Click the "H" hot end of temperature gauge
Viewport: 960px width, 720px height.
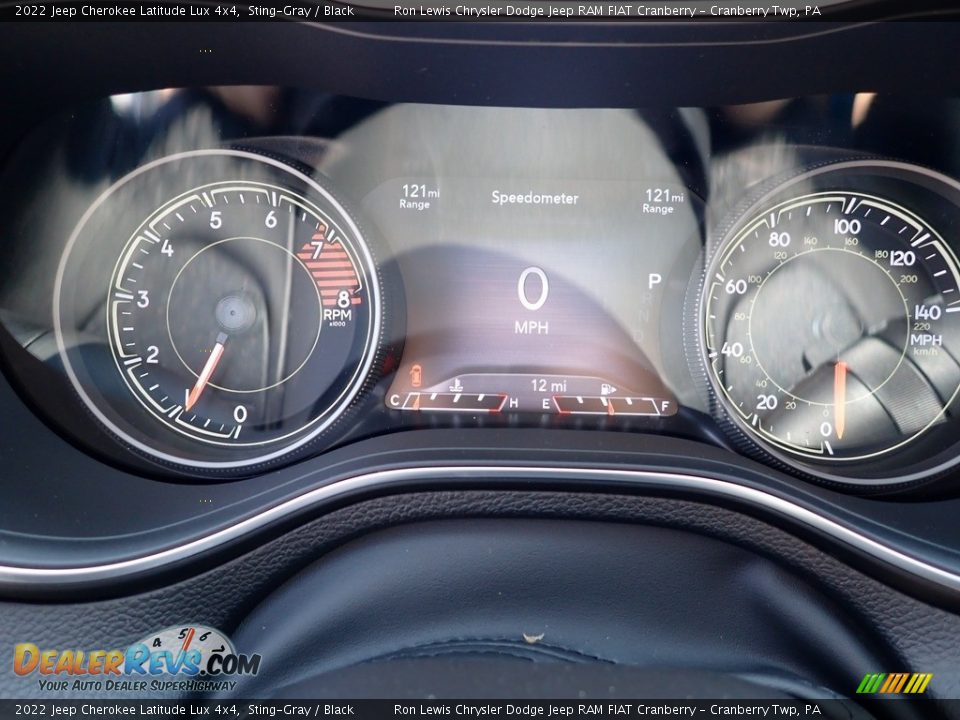[514, 403]
